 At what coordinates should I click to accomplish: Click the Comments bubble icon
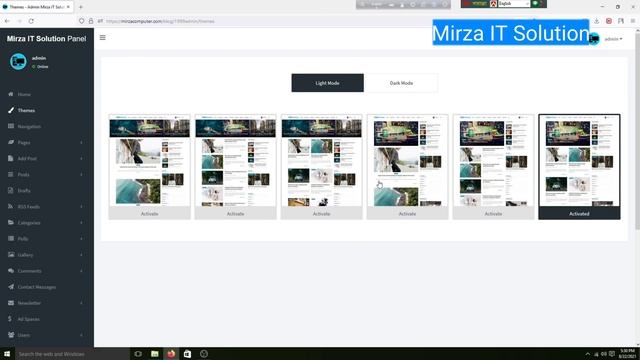(11, 271)
